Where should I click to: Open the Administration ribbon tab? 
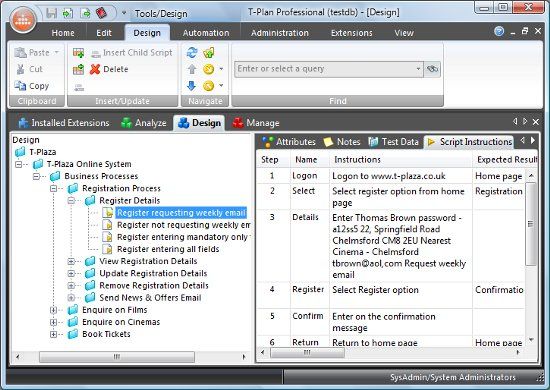(280, 33)
